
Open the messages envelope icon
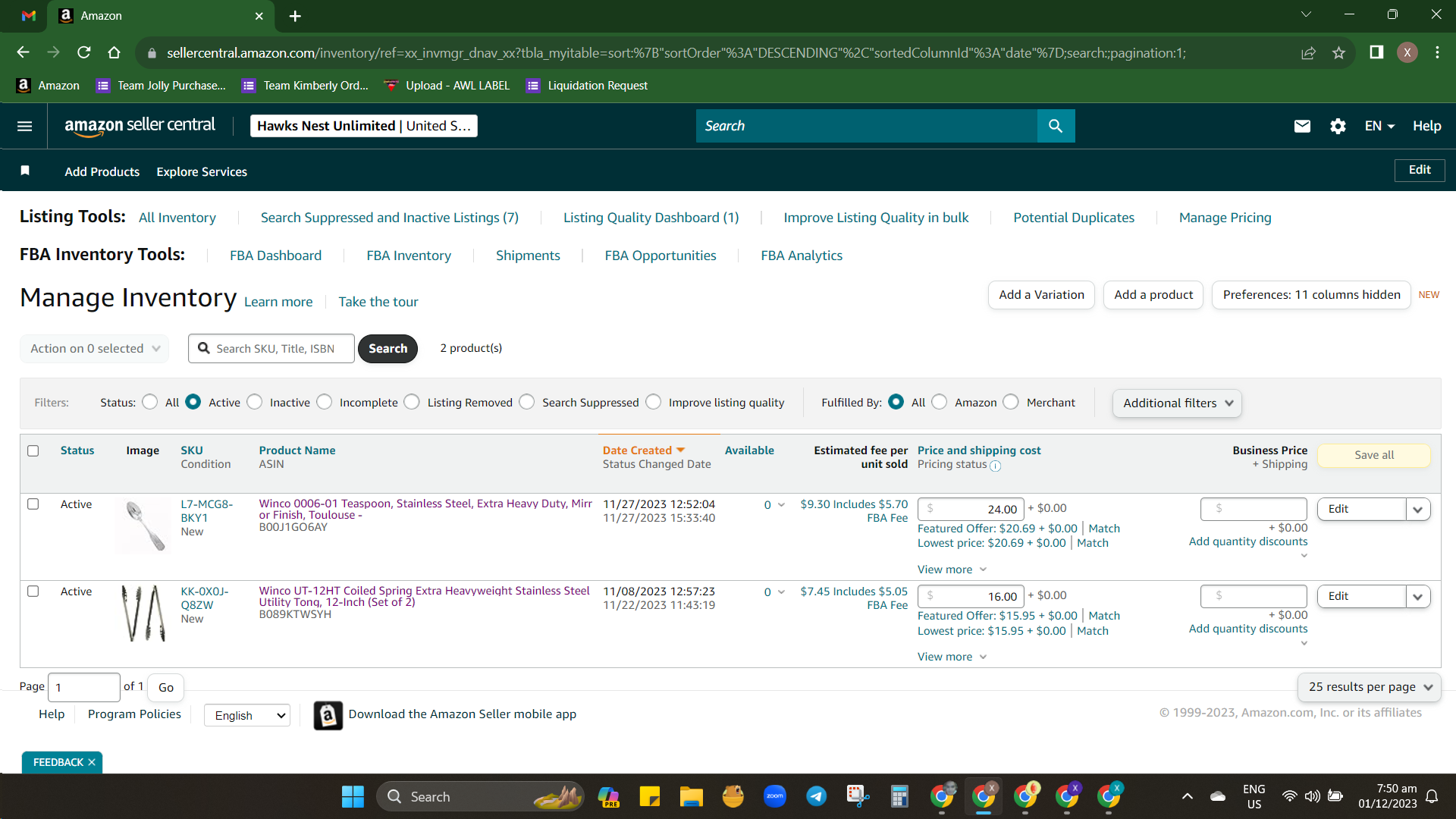pyautogui.click(x=1302, y=126)
